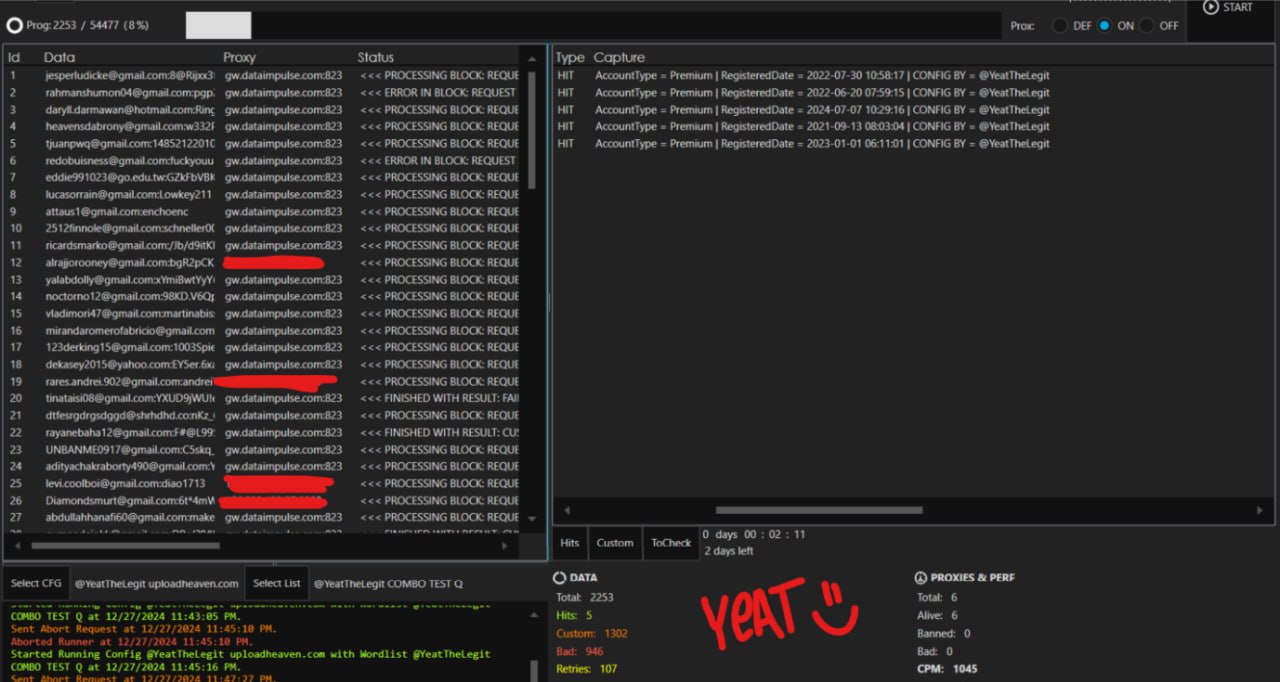1280x682 pixels.
Task: Click the bot list's horizontal scrollbar thumb
Action: pyautogui.click(x=178, y=546)
